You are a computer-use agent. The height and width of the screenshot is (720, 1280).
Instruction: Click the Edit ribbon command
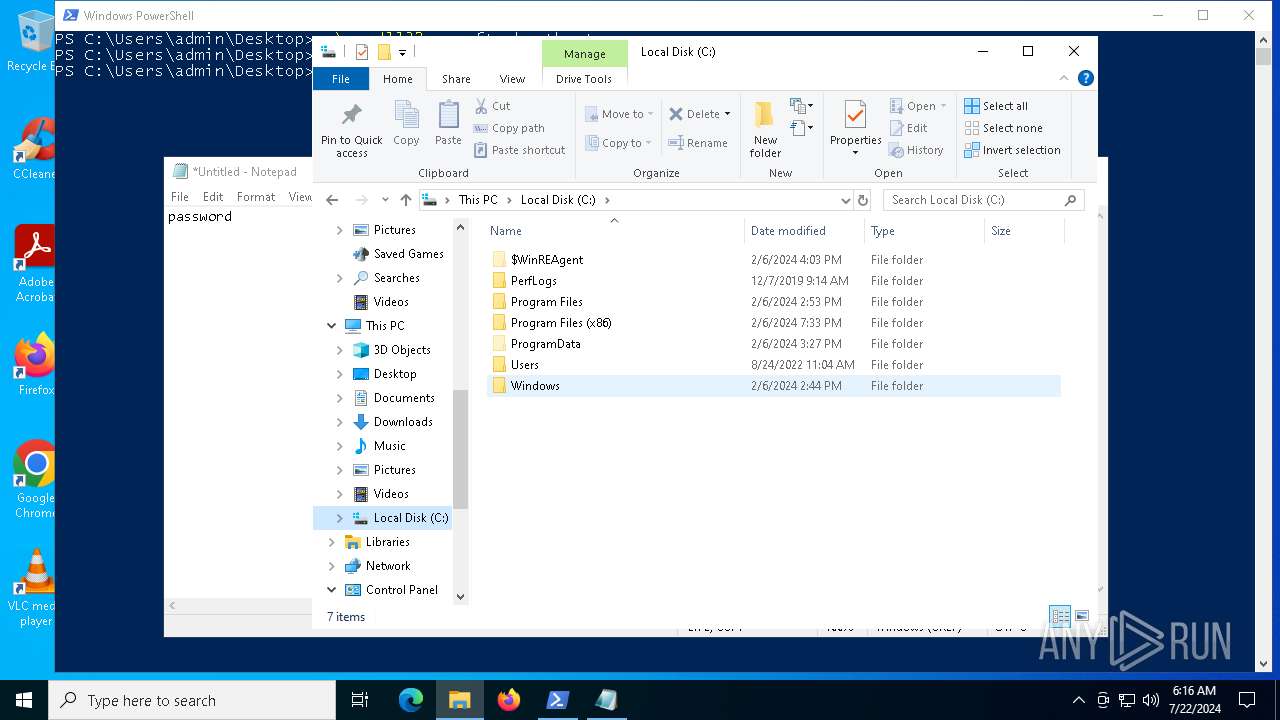pos(909,128)
